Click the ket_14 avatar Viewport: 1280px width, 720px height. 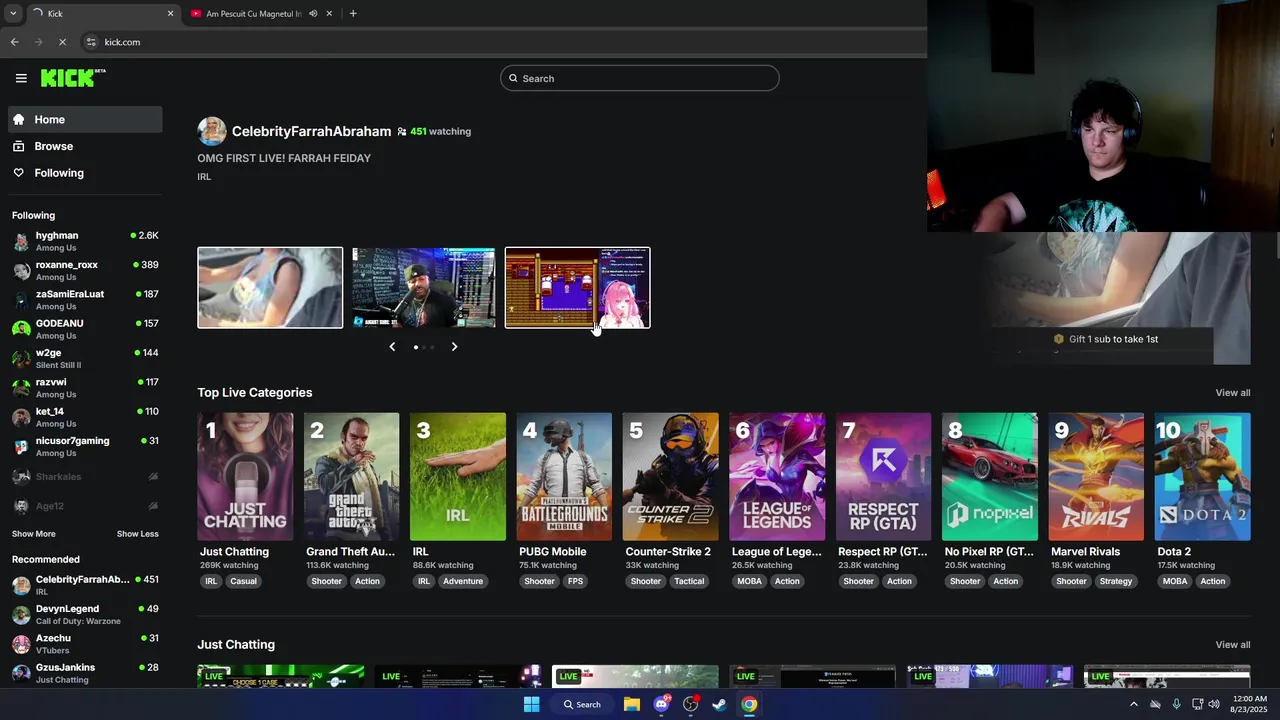(x=21, y=417)
